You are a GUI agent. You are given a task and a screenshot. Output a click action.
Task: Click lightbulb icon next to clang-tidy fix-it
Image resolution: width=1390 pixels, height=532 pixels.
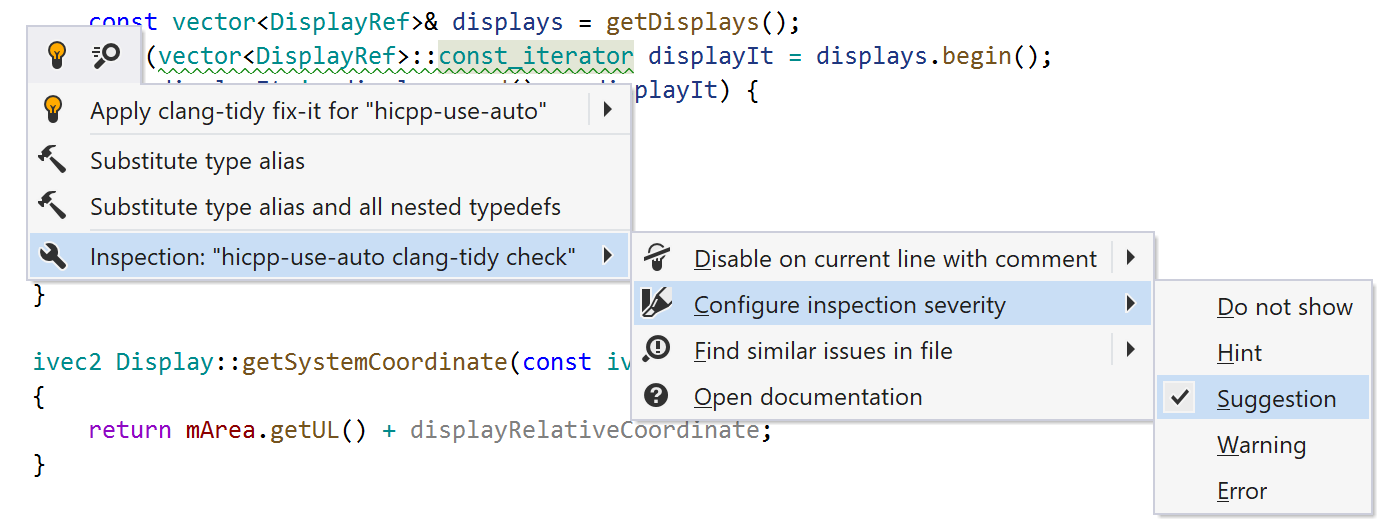point(54,110)
